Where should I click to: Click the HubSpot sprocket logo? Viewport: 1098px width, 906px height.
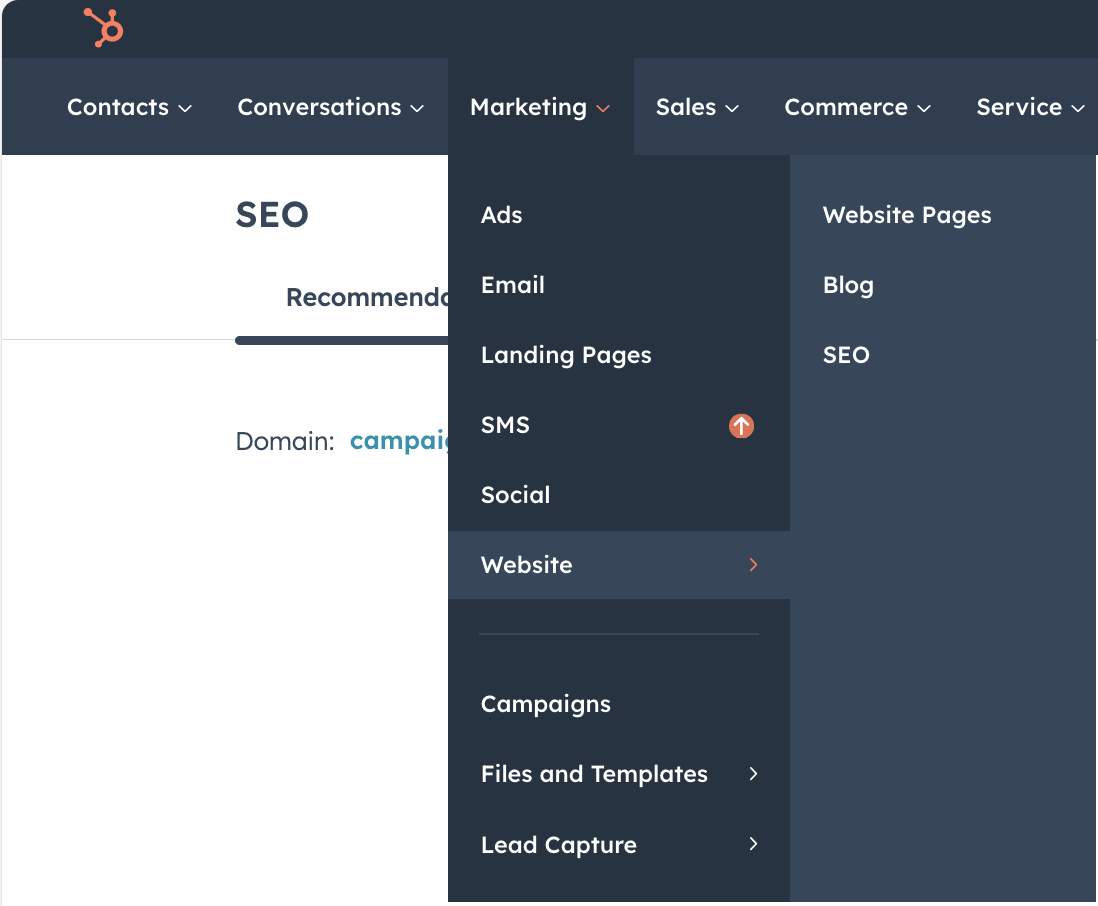point(104,27)
